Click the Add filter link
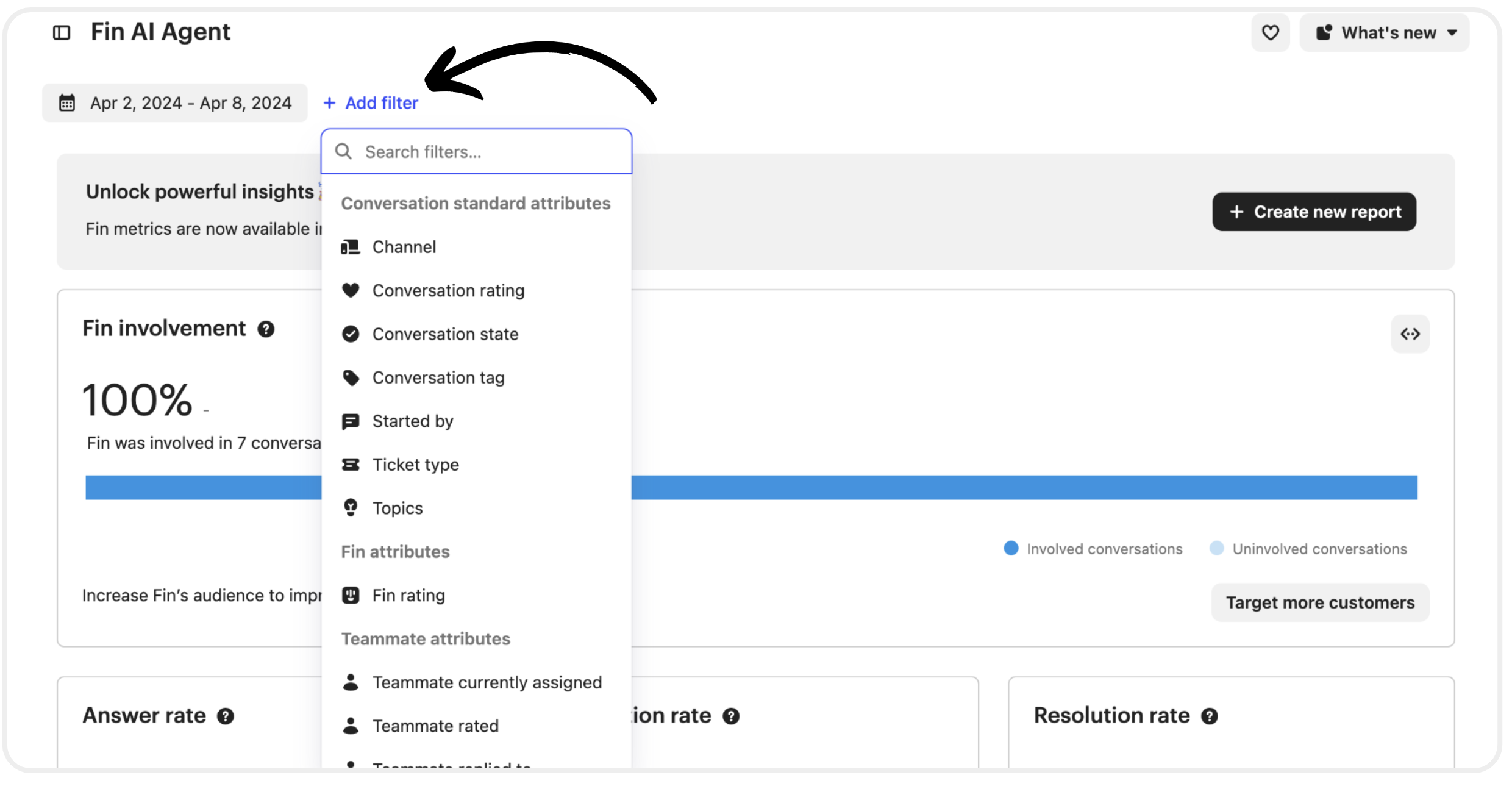Image resolution: width=1512 pixels, height=789 pixels. click(371, 102)
